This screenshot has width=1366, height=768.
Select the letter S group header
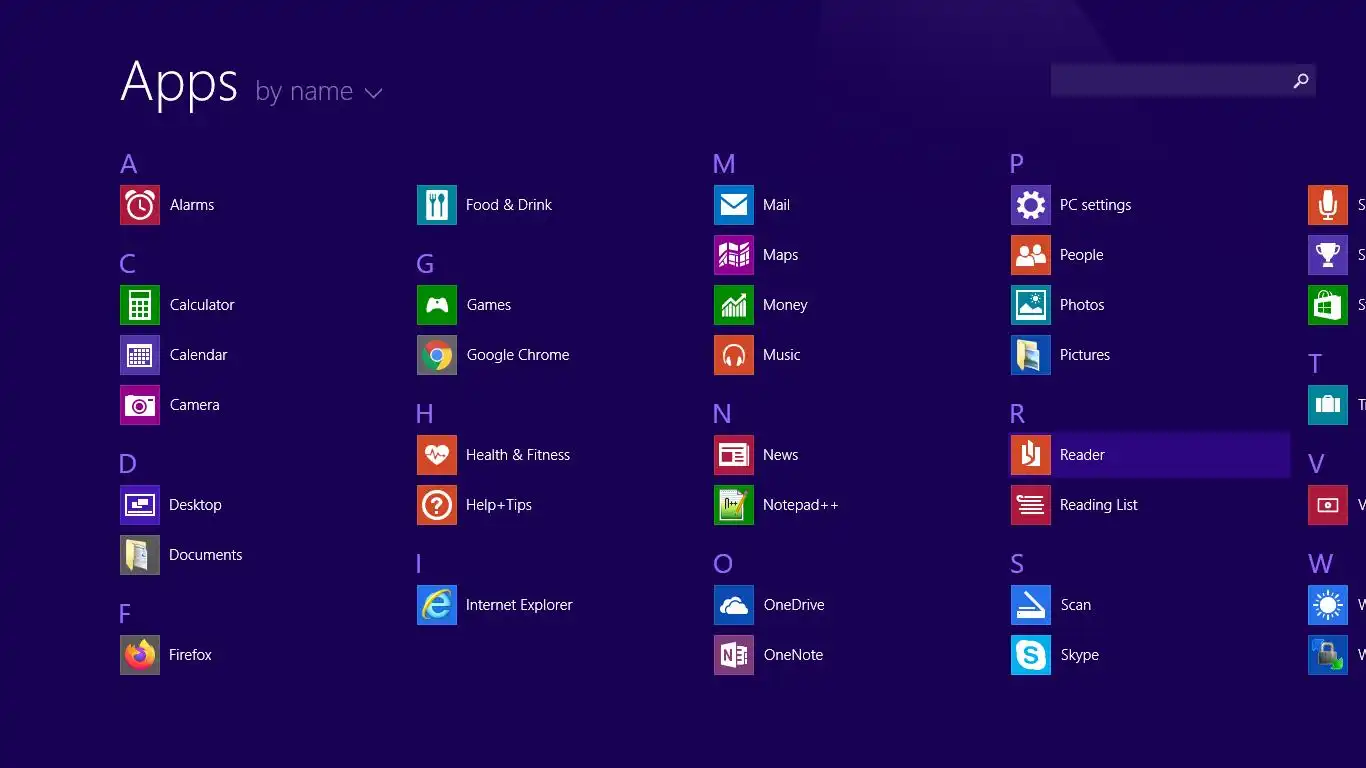(1017, 564)
